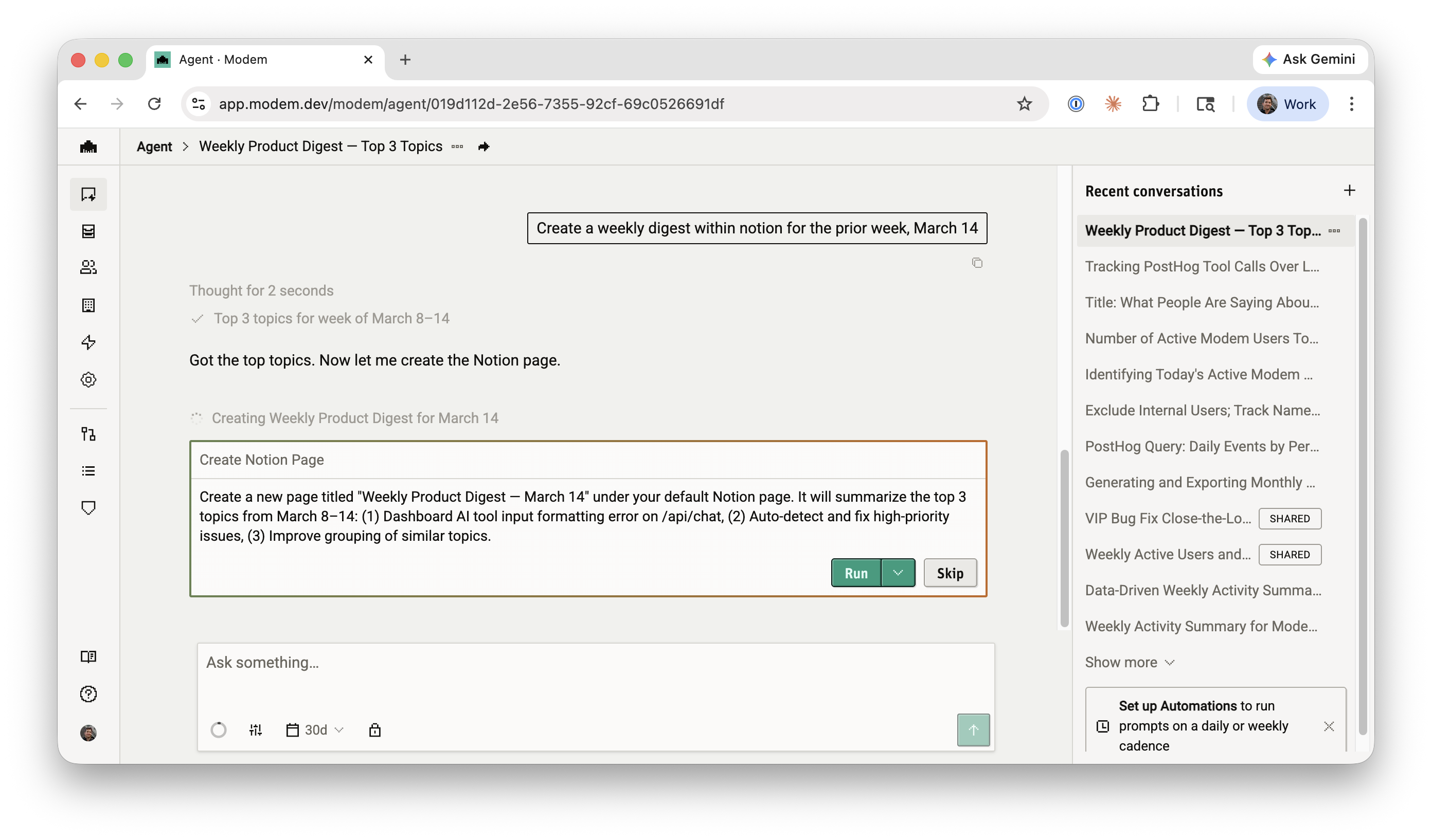This screenshot has height=840, width=1432.
Task: Open ellipsis menu on Weekly Product Digest conversation
Action: point(1334,231)
